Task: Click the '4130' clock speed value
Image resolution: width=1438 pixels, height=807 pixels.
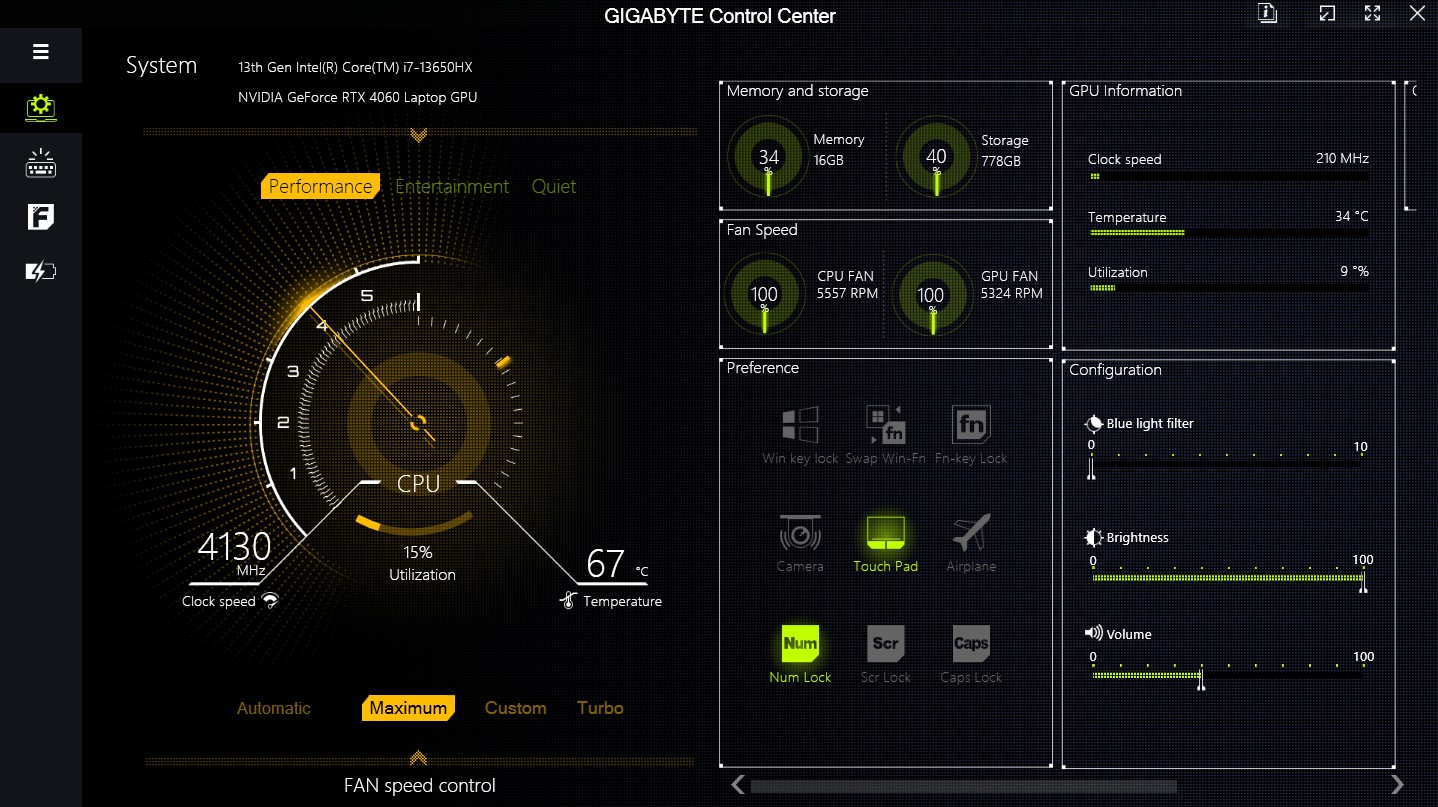Action: click(234, 546)
